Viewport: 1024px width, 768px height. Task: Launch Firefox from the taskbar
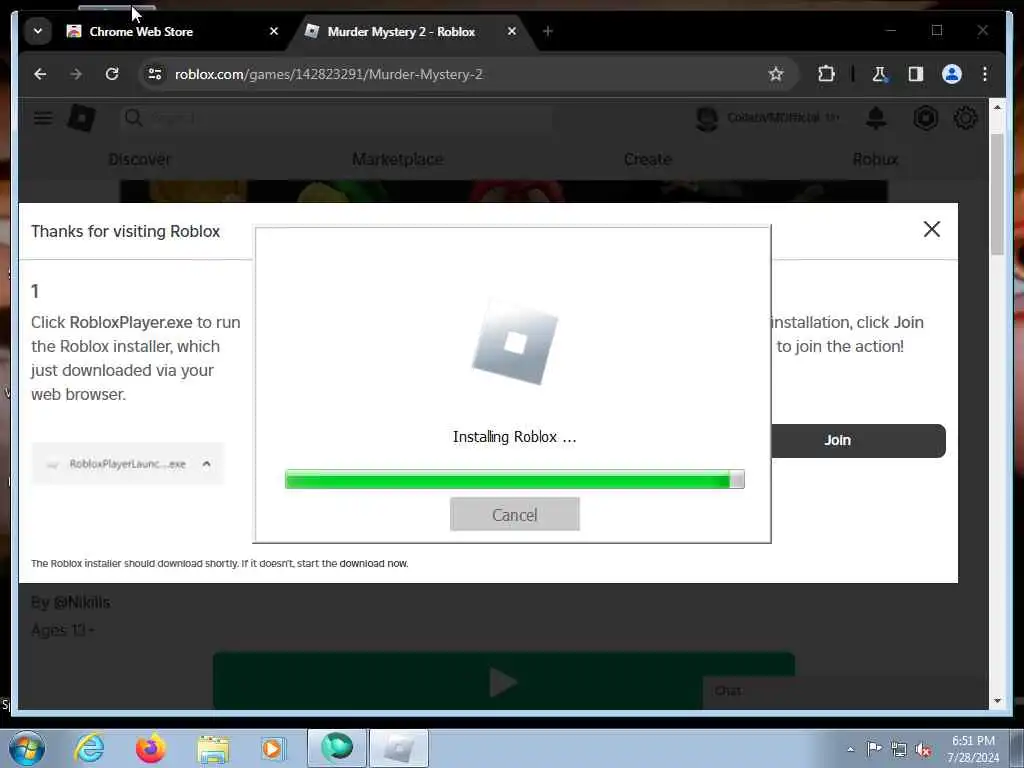point(150,748)
